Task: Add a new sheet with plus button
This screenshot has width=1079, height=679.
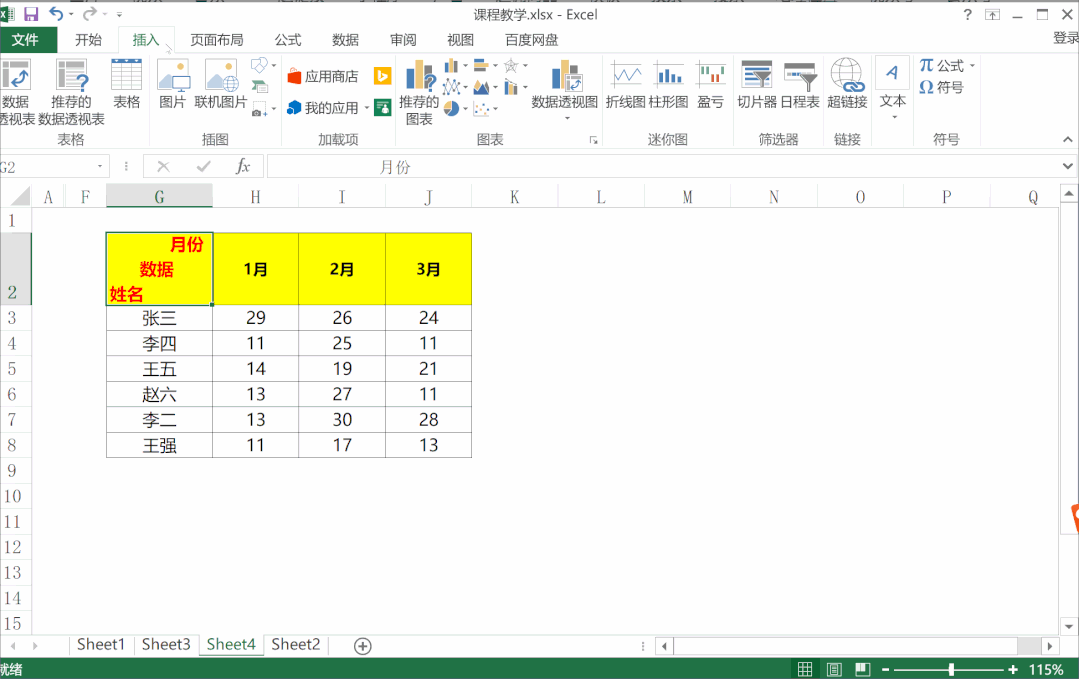Action: click(363, 646)
